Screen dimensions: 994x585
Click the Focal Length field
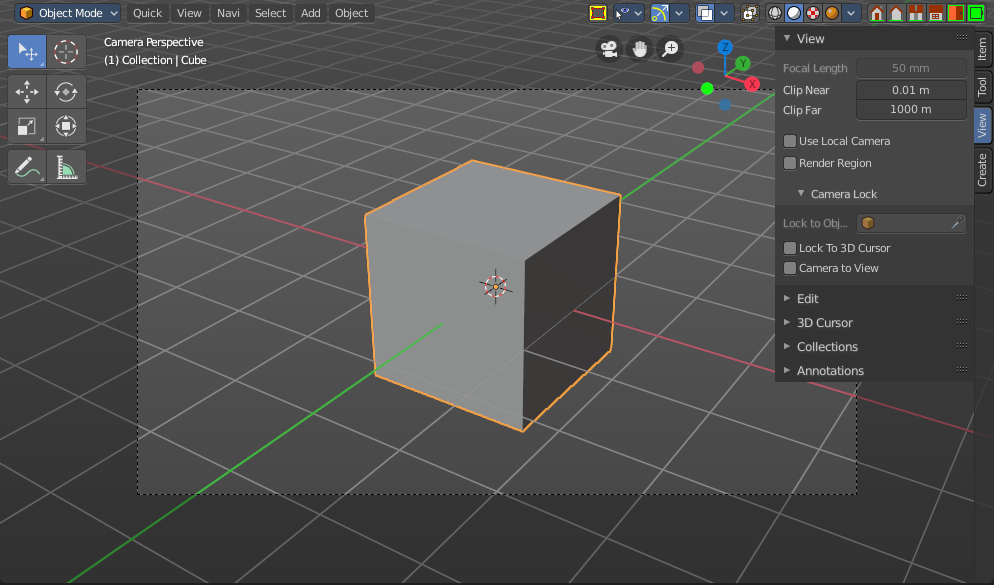tap(911, 68)
